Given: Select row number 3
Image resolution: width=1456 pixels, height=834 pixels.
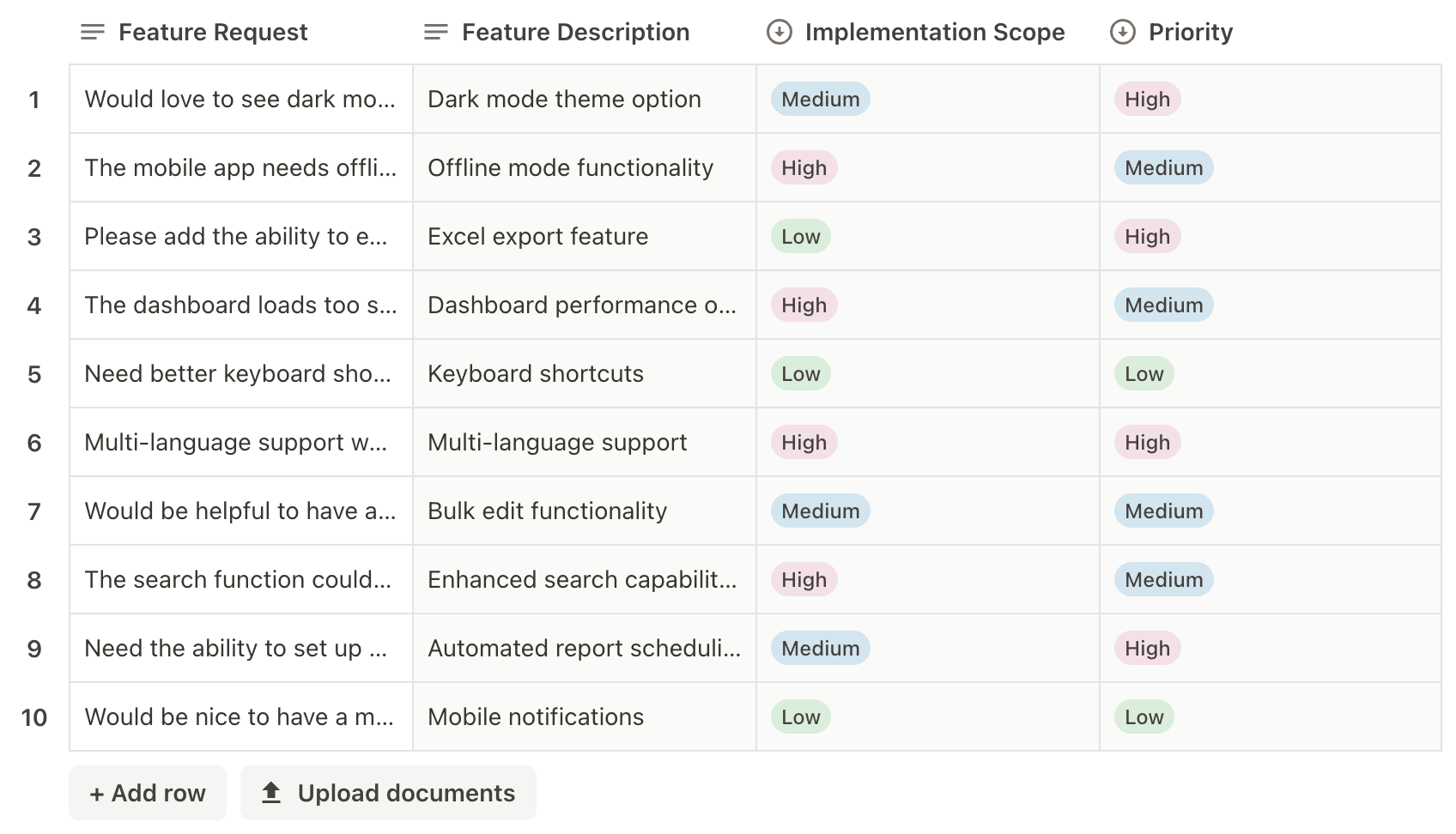Looking at the screenshot, I should click(34, 236).
